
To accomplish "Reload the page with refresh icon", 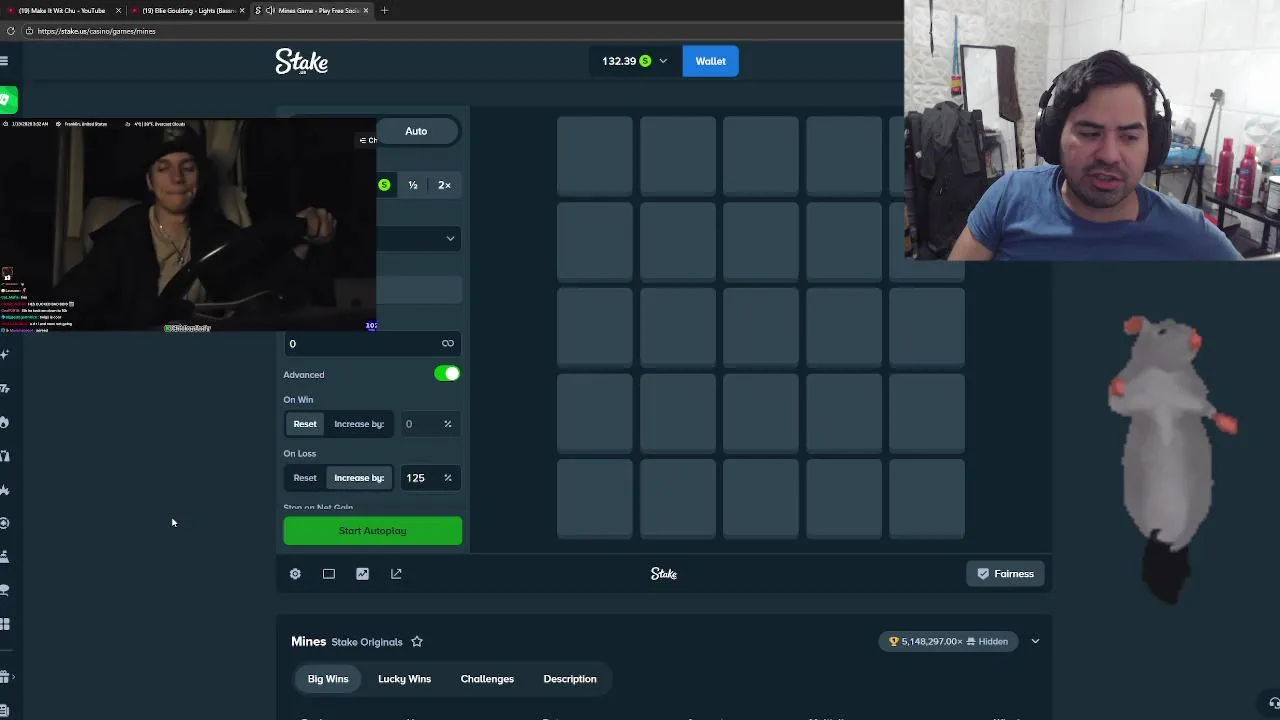I will tap(10, 31).
